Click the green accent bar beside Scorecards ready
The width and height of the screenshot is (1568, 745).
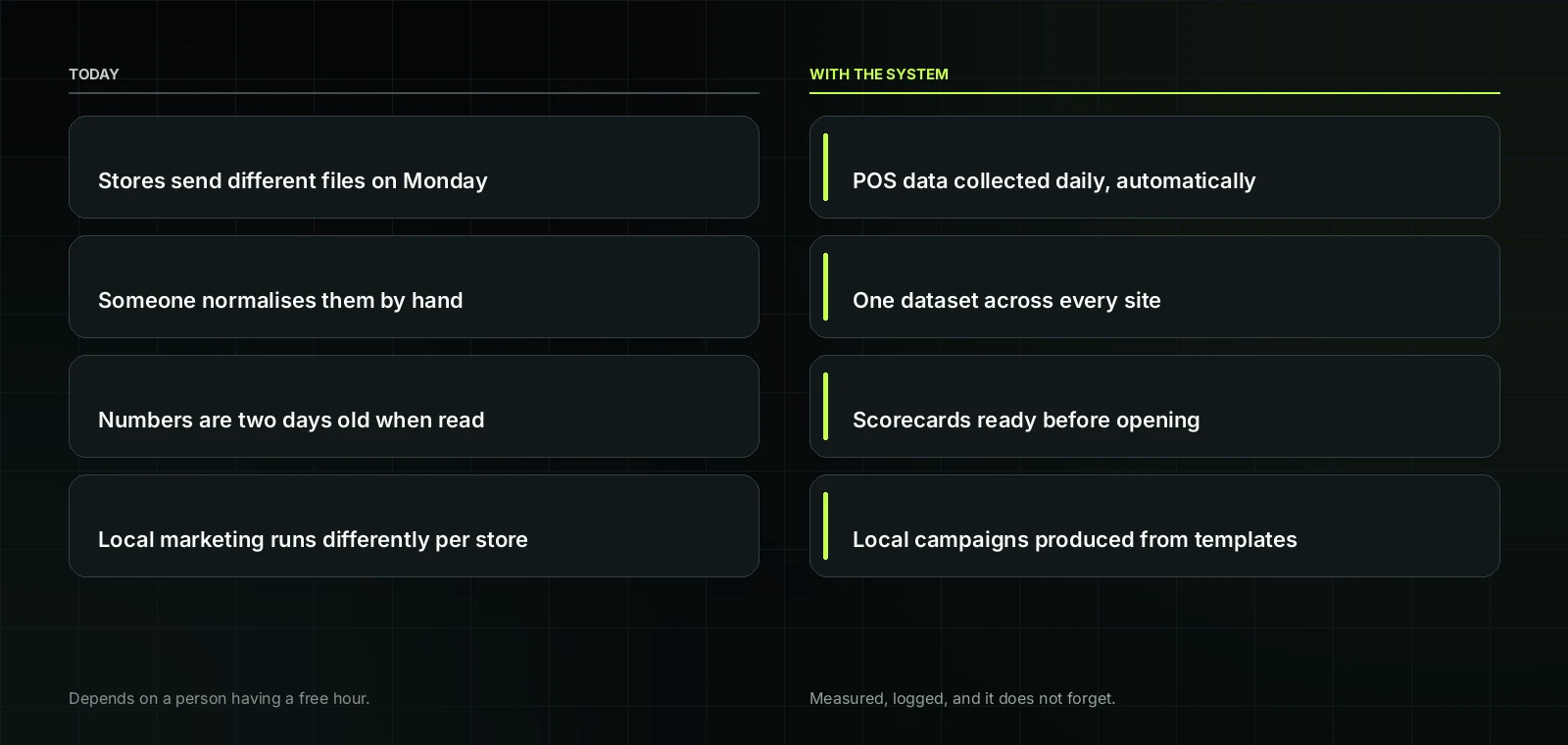[x=826, y=407]
